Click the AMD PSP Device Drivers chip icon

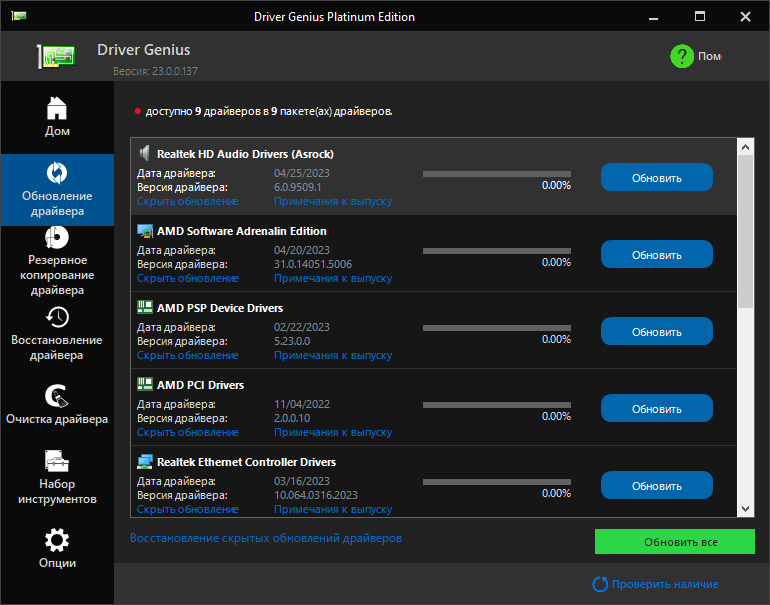click(x=145, y=307)
